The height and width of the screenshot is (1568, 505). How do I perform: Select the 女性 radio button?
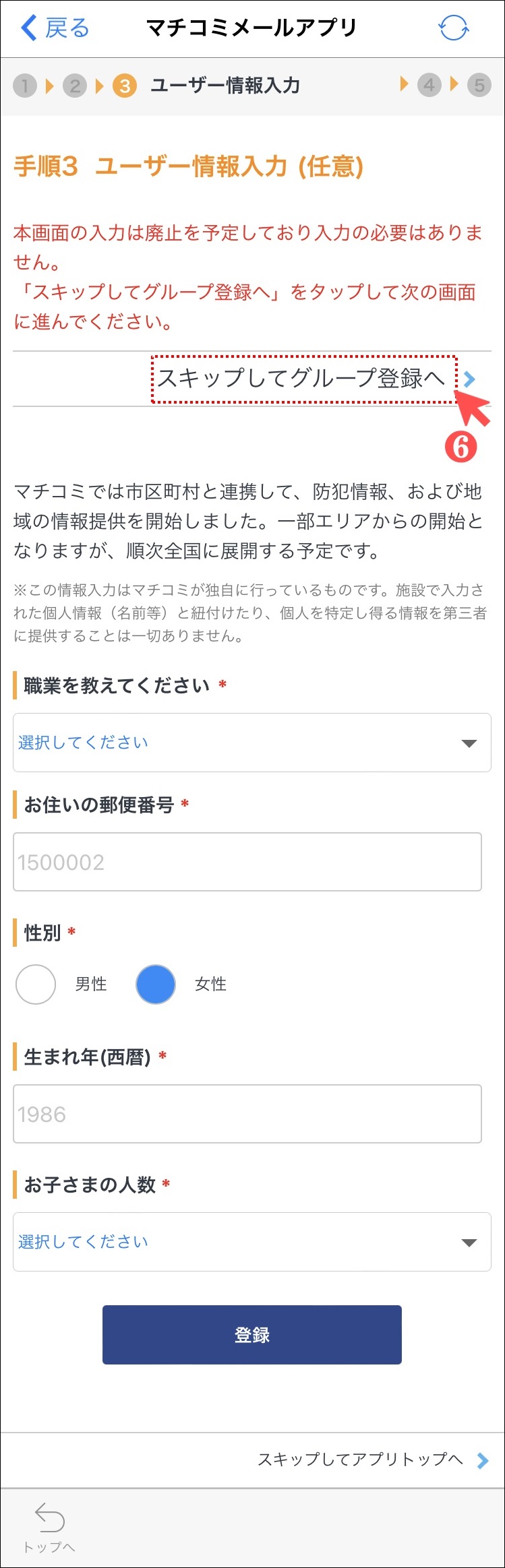tap(156, 984)
